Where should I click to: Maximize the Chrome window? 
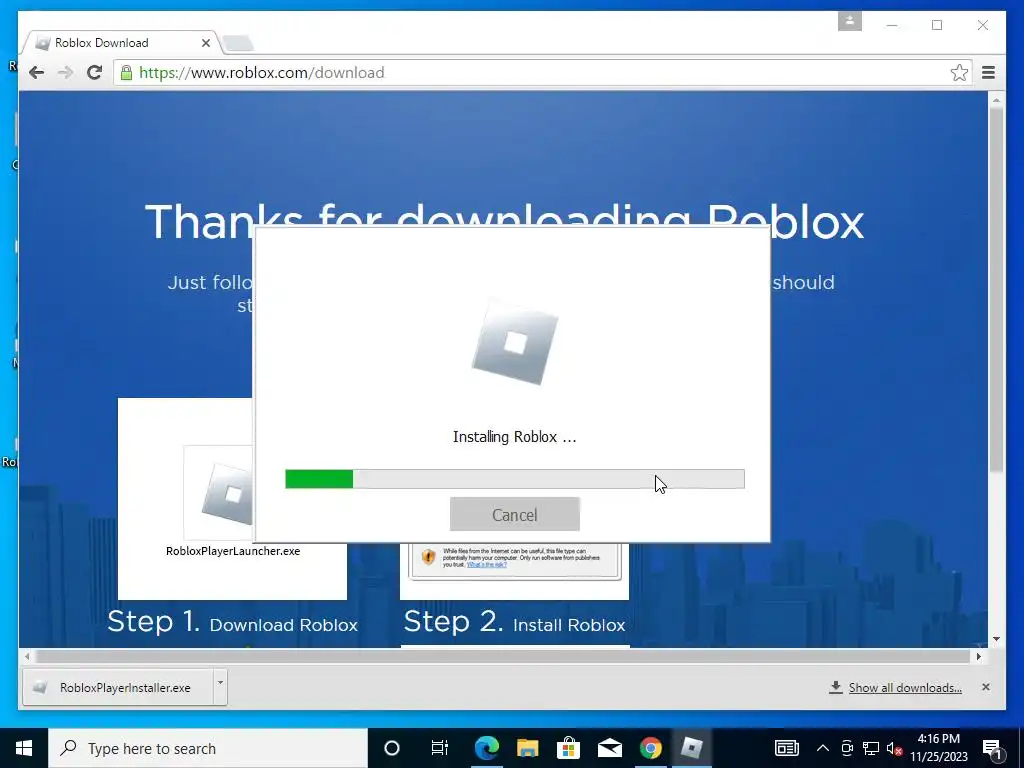coord(937,25)
